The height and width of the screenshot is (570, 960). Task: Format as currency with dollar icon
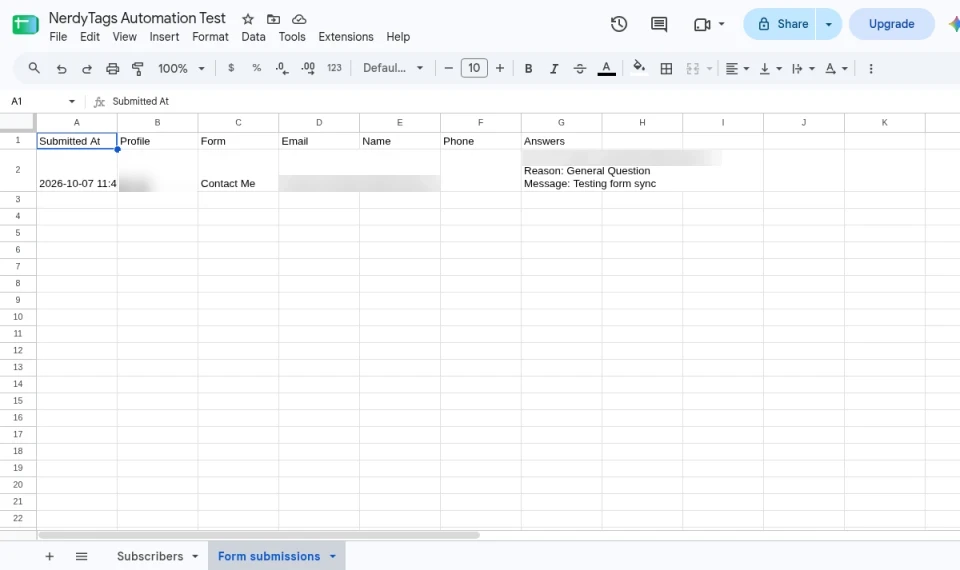[x=231, y=68]
